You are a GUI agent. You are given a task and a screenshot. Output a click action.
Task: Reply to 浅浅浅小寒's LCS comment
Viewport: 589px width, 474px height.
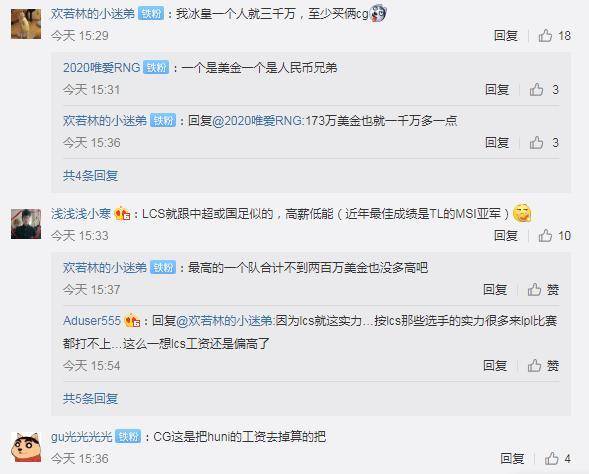506,235
